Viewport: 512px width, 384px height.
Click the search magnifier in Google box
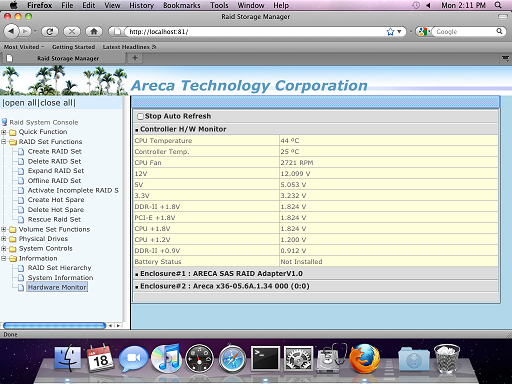tap(499, 31)
